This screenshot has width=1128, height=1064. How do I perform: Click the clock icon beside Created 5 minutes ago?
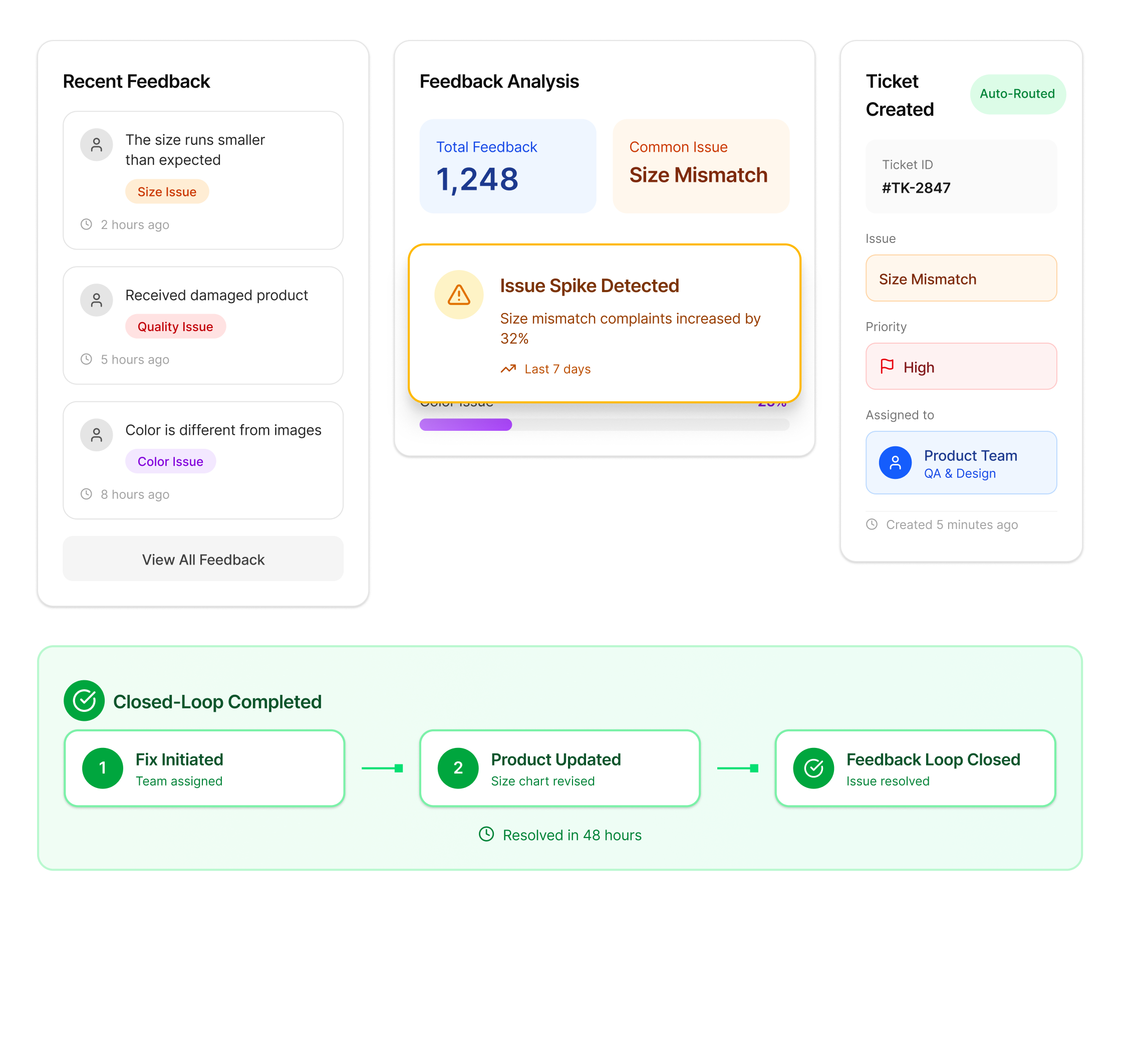click(x=872, y=524)
